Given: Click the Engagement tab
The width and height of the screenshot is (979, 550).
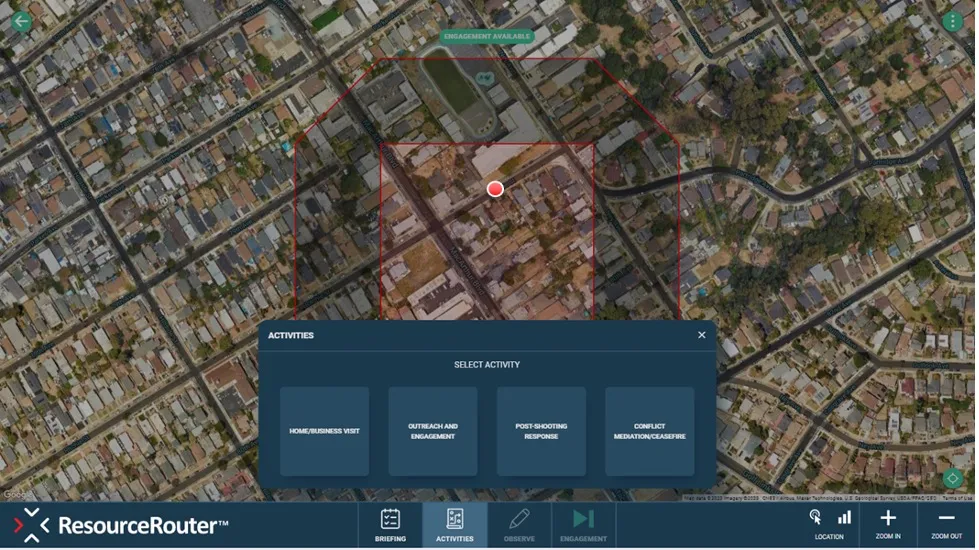Looking at the screenshot, I should coord(583,525).
